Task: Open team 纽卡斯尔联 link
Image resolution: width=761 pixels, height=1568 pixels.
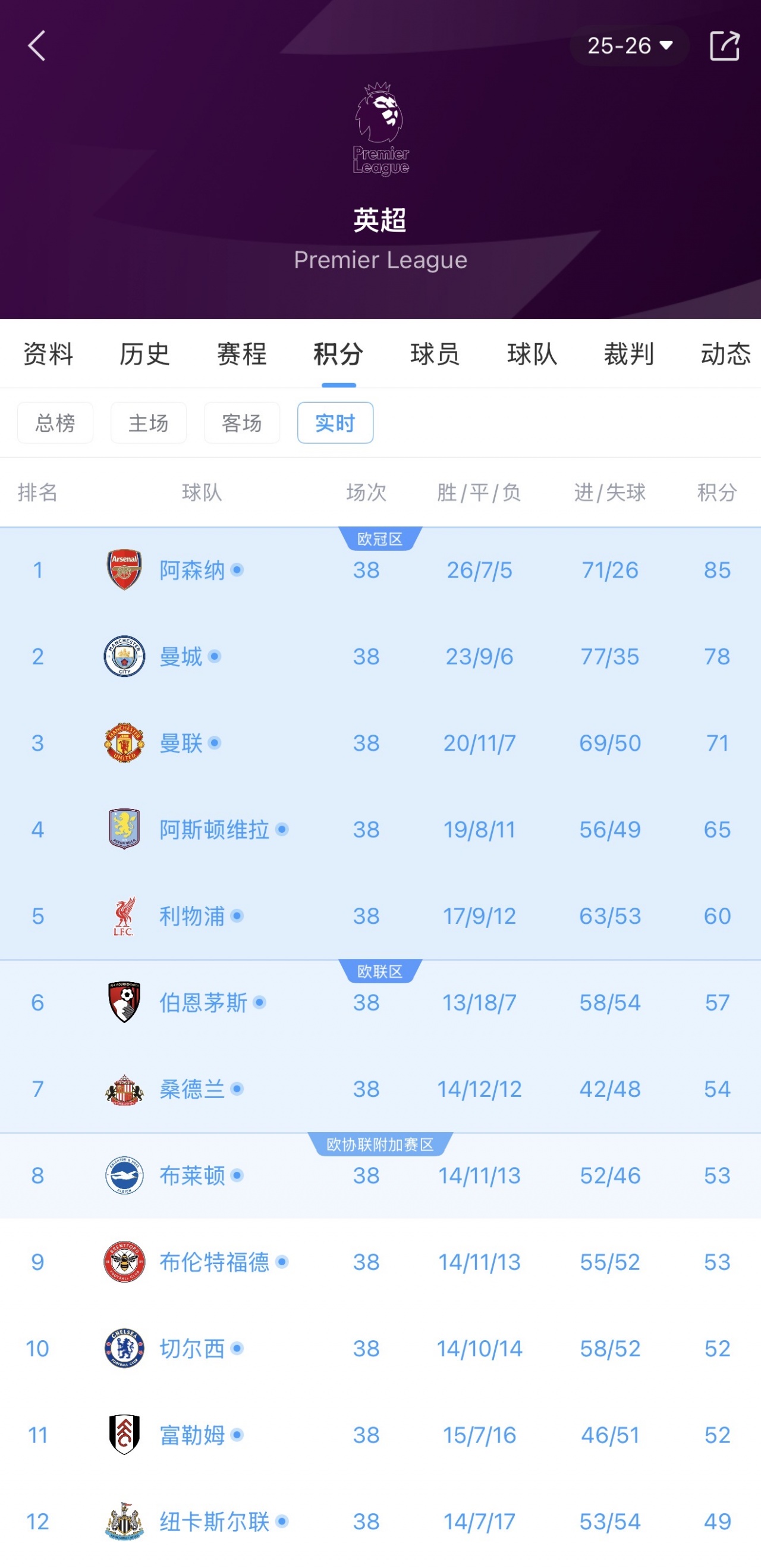Action: tap(215, 1521)
